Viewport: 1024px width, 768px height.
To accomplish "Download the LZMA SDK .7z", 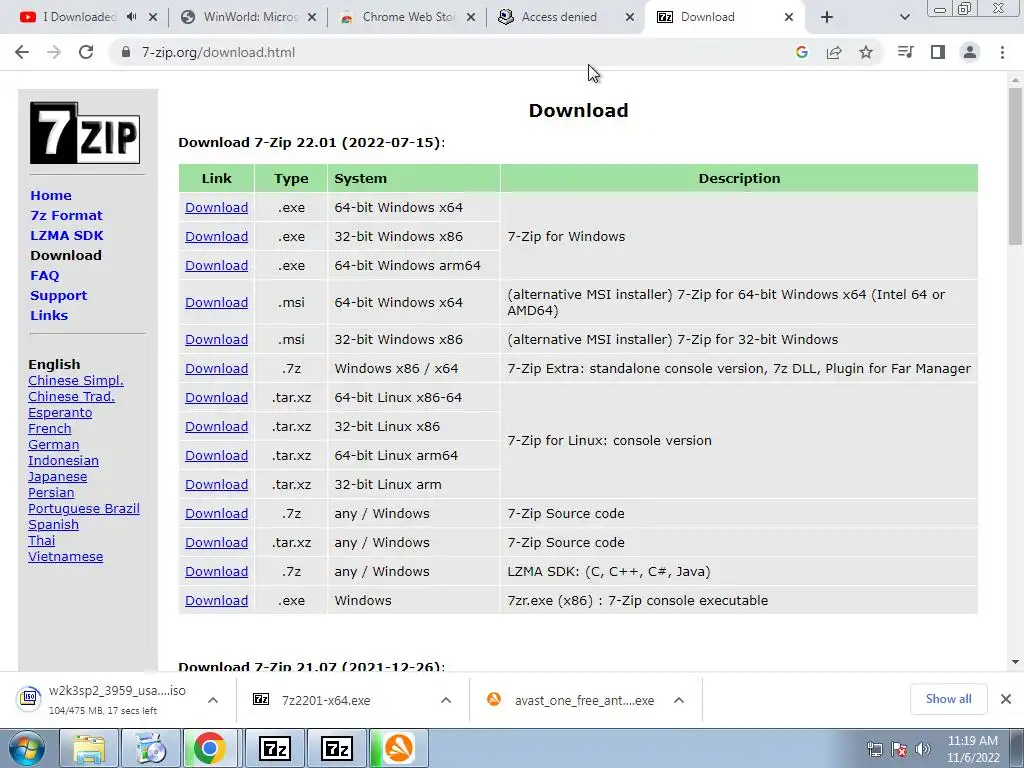I will coord(216,571).
